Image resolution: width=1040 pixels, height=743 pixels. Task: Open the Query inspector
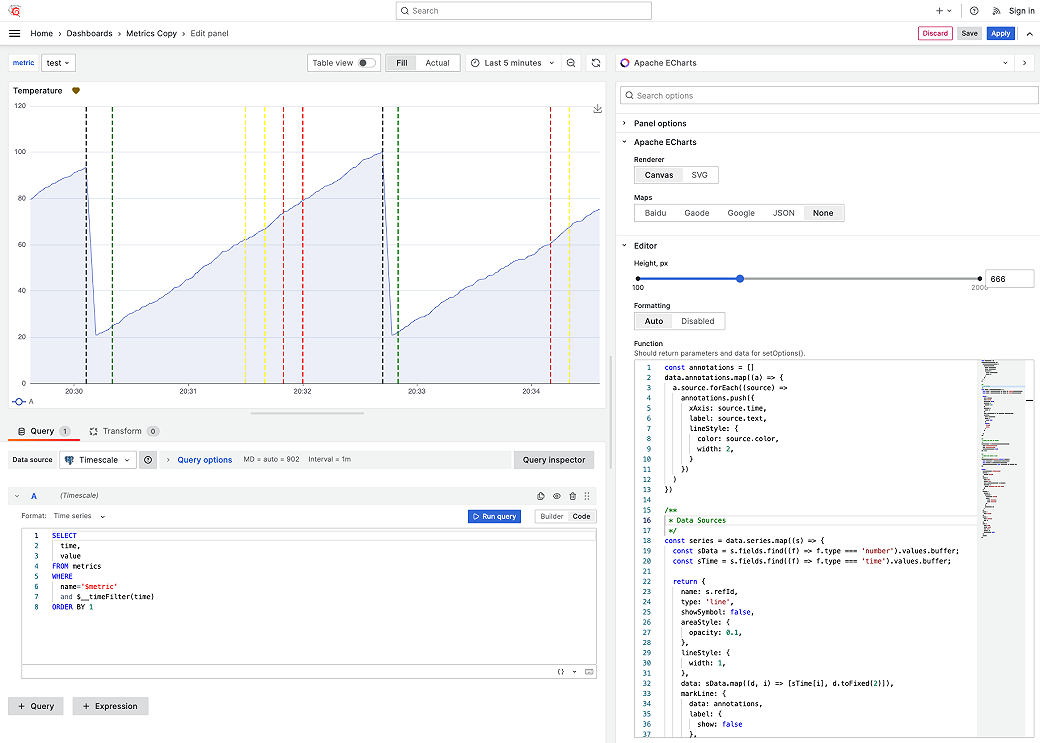554,460
